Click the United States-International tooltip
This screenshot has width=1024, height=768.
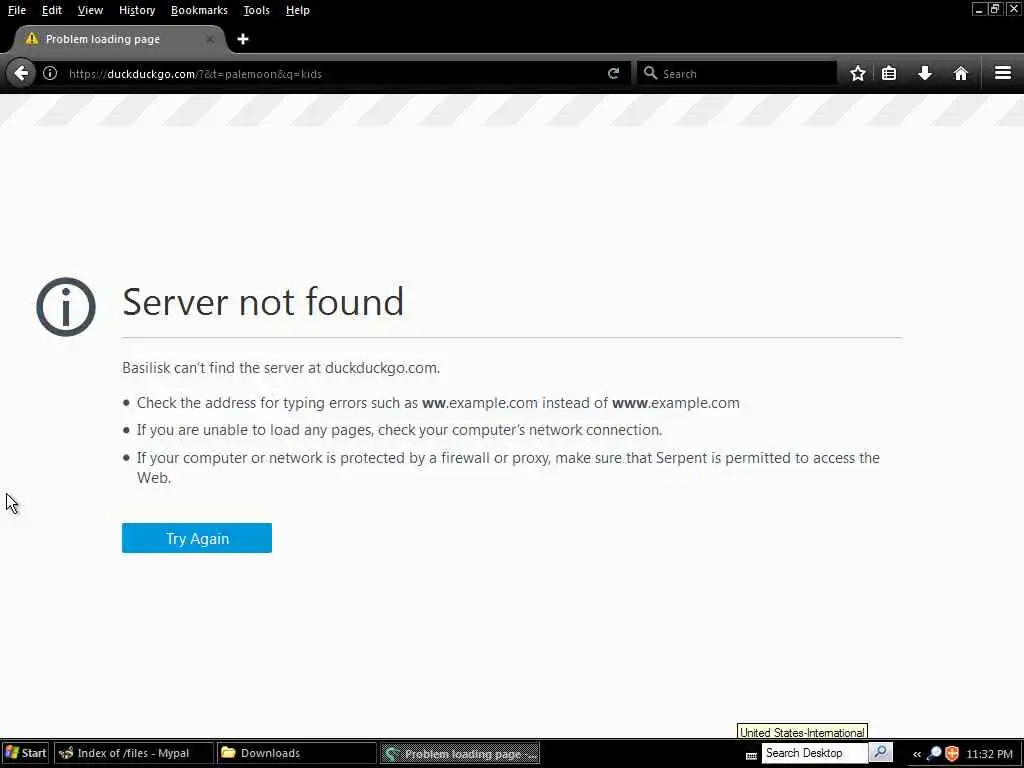click(x=802, y=732)
